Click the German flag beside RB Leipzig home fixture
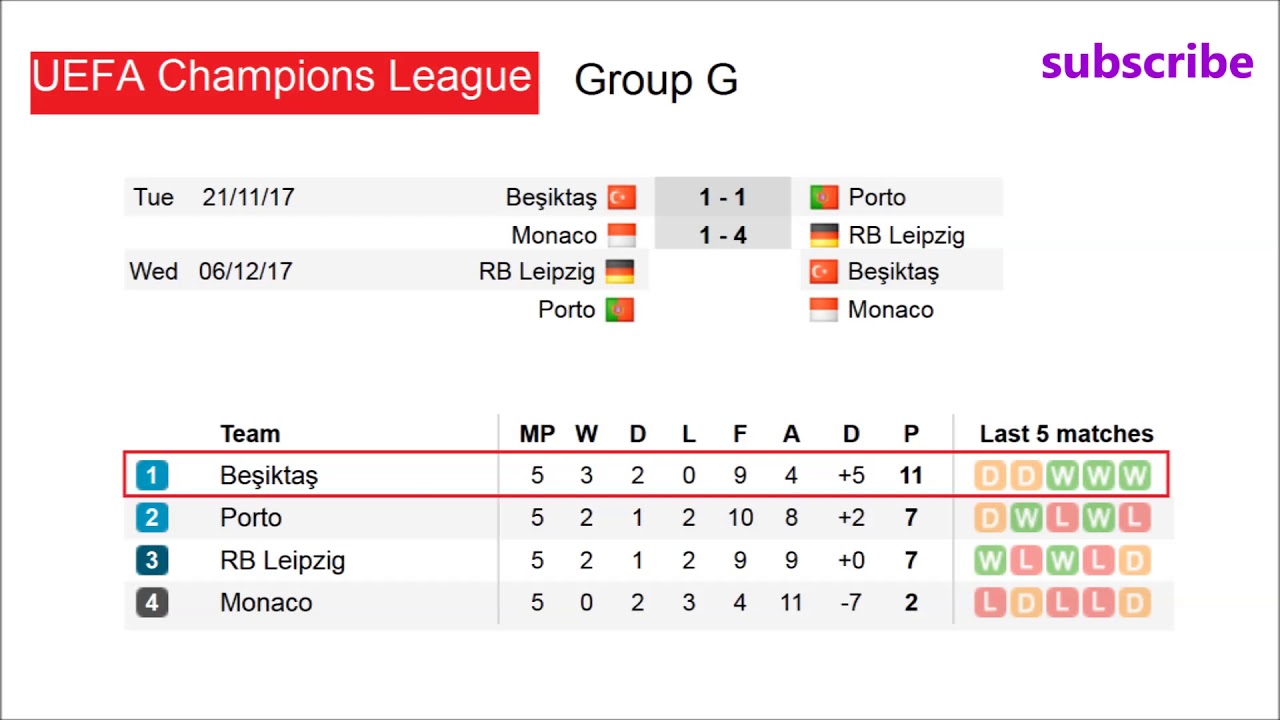Screen dimensions: 1280x720 tap(619, 271)
